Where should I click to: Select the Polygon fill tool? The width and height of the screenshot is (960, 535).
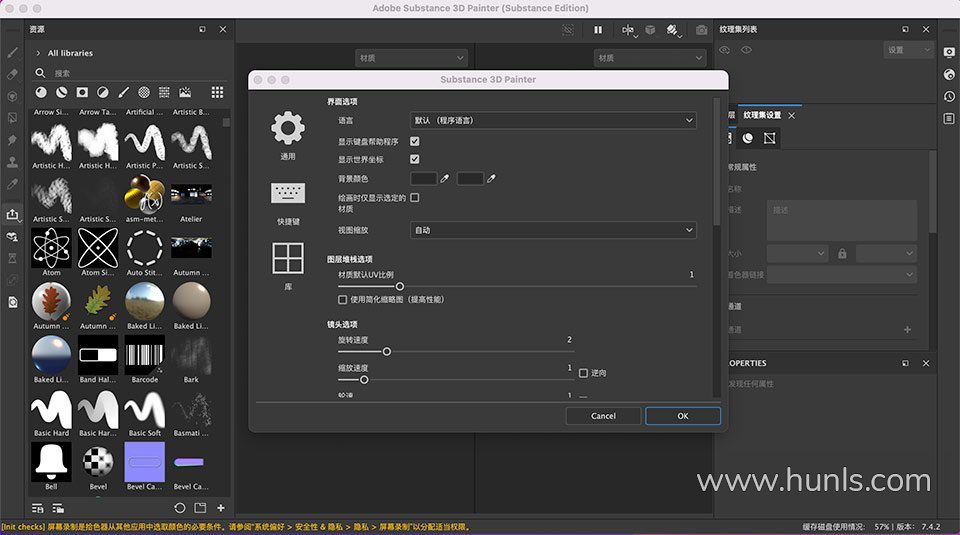tap(12, 118)
